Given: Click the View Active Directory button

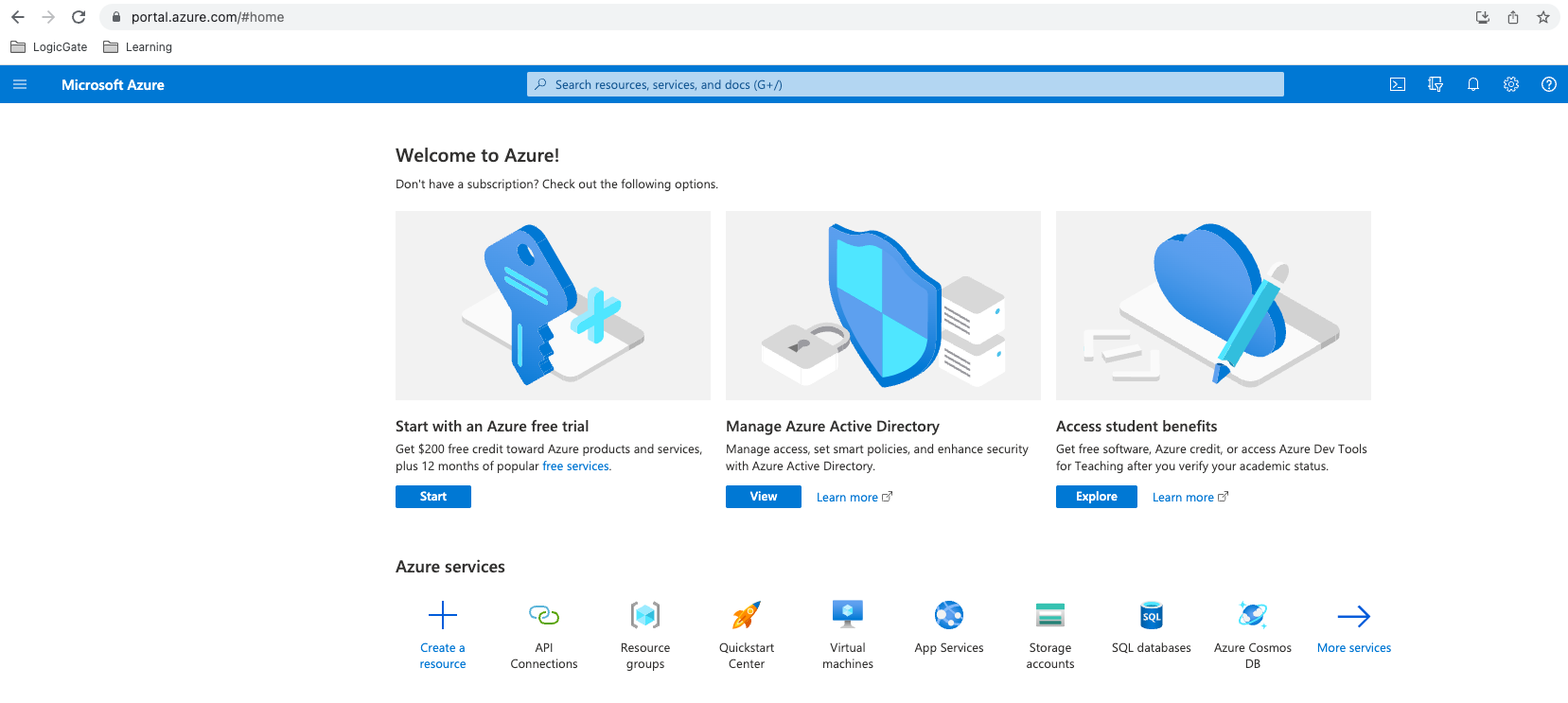Looking at the screenshot, I should [x=764, y=497].
